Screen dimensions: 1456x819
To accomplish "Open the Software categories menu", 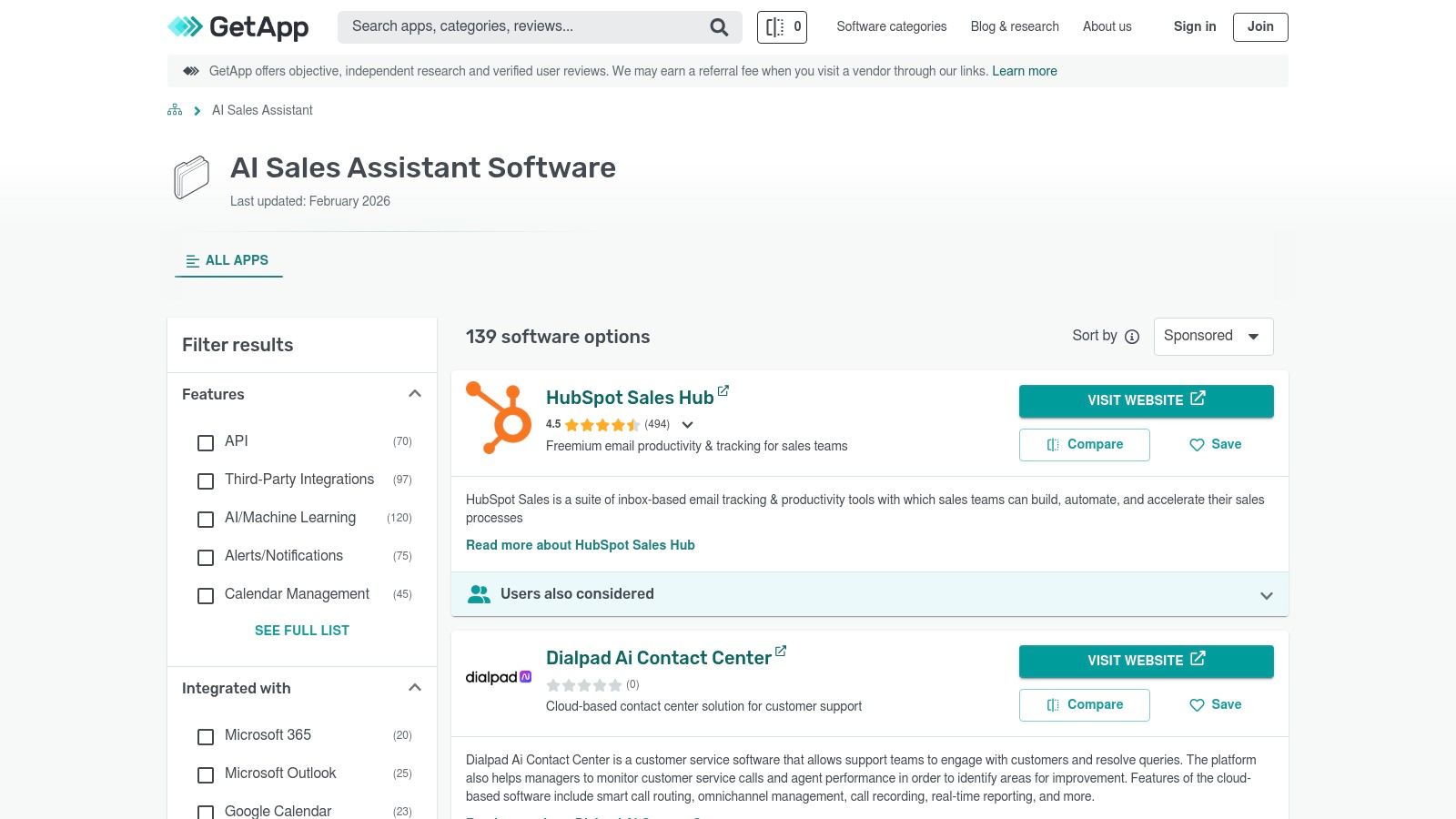I will pyautogui.click(x=891, y=27).
